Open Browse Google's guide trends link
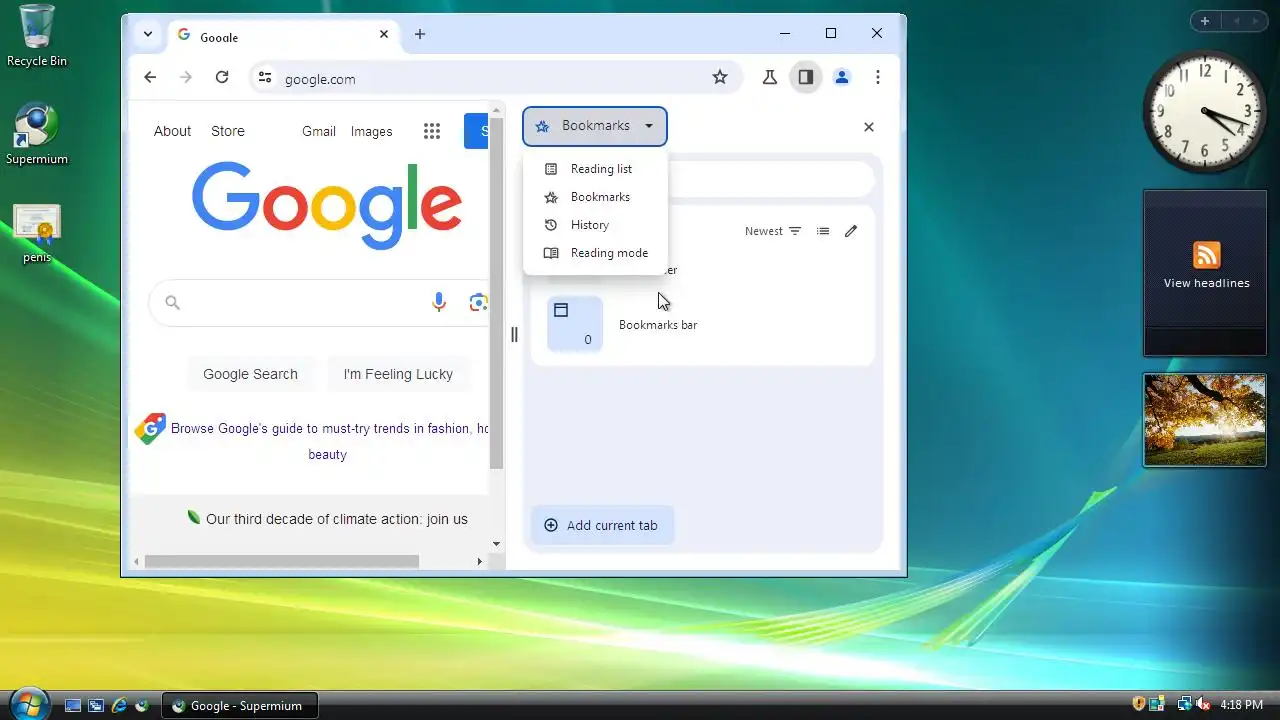The width and height of the screenshot is (1280, 720). click(328, 441)
